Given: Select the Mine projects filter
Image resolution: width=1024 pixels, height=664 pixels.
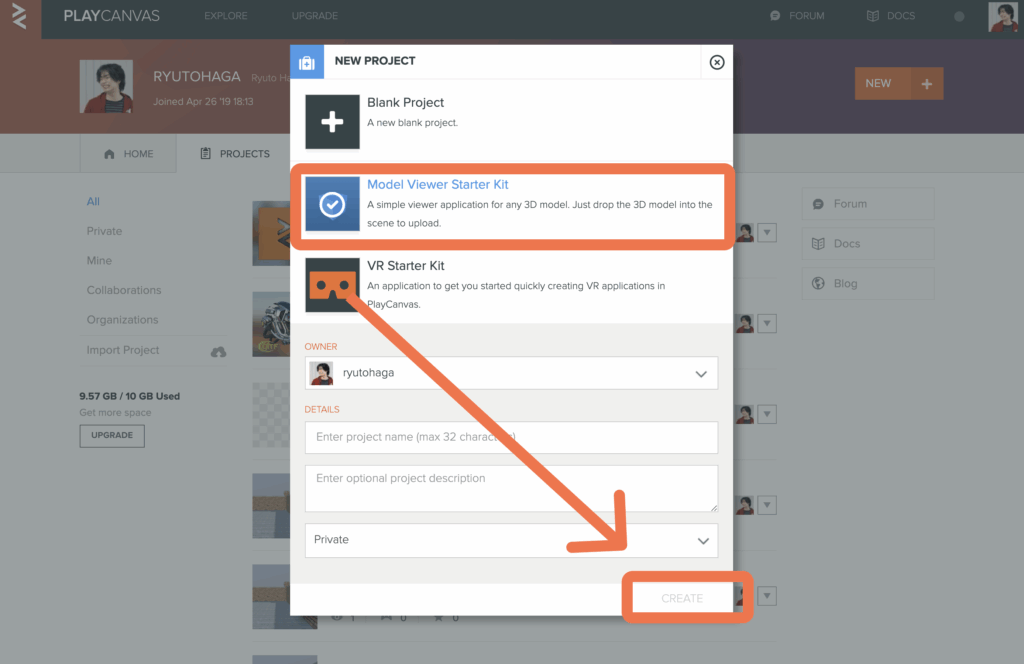Looking at the screenshot, I should point(99,261).
